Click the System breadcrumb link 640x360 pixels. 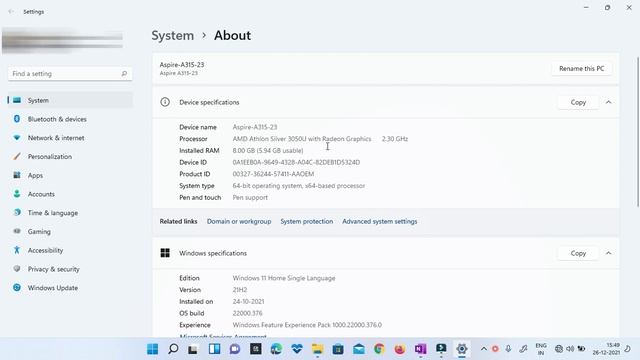pos(173,36)
